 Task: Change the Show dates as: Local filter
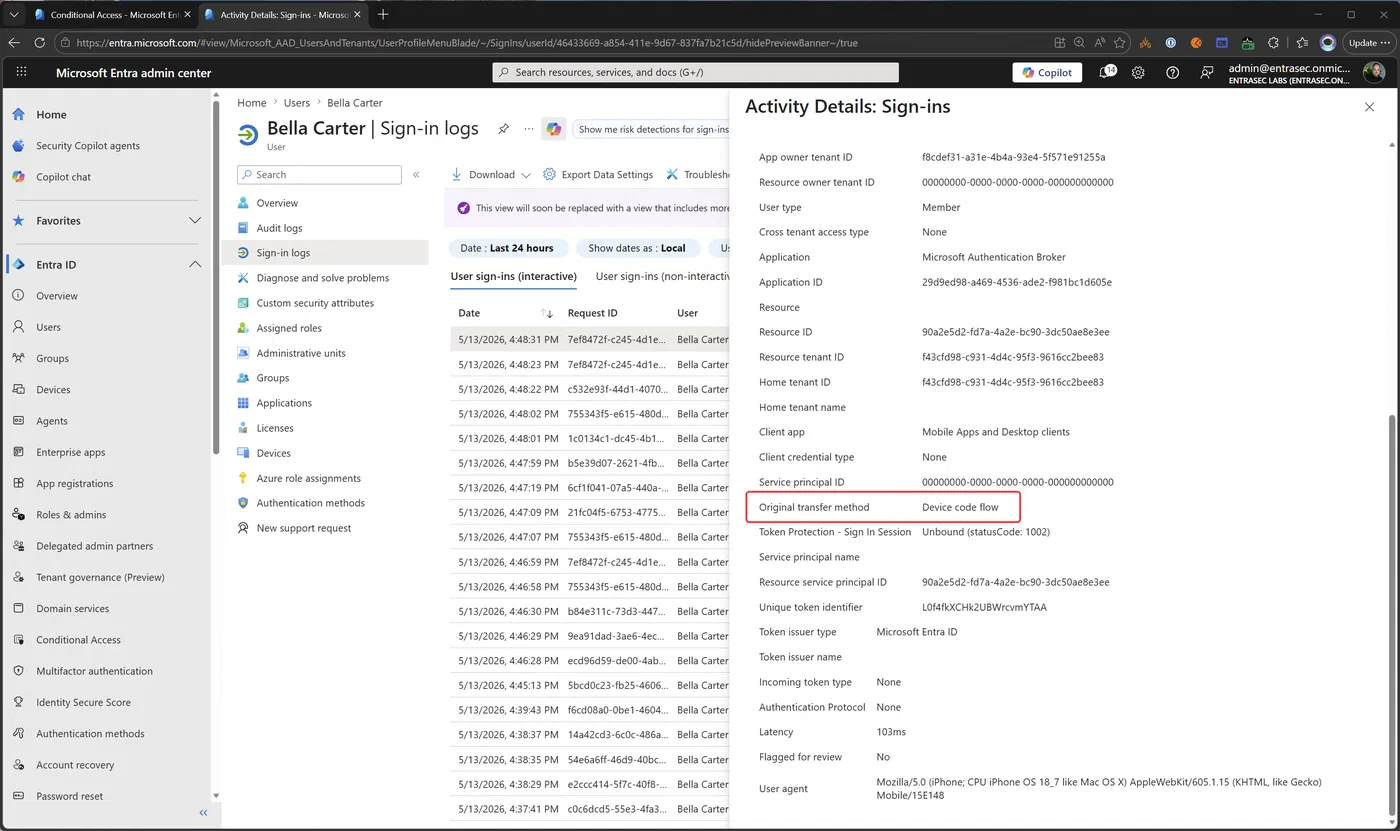(637, 248)
